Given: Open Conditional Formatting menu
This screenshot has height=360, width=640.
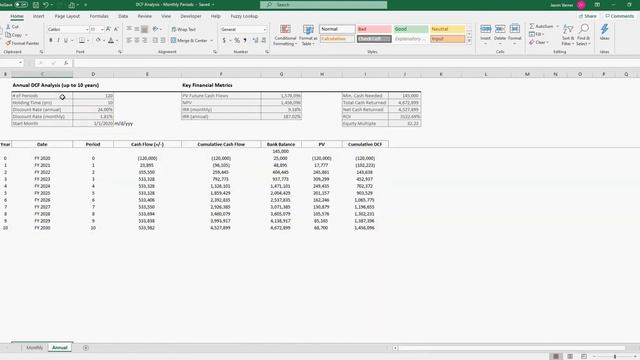Looking at the screenshot, I should point(285,35).
